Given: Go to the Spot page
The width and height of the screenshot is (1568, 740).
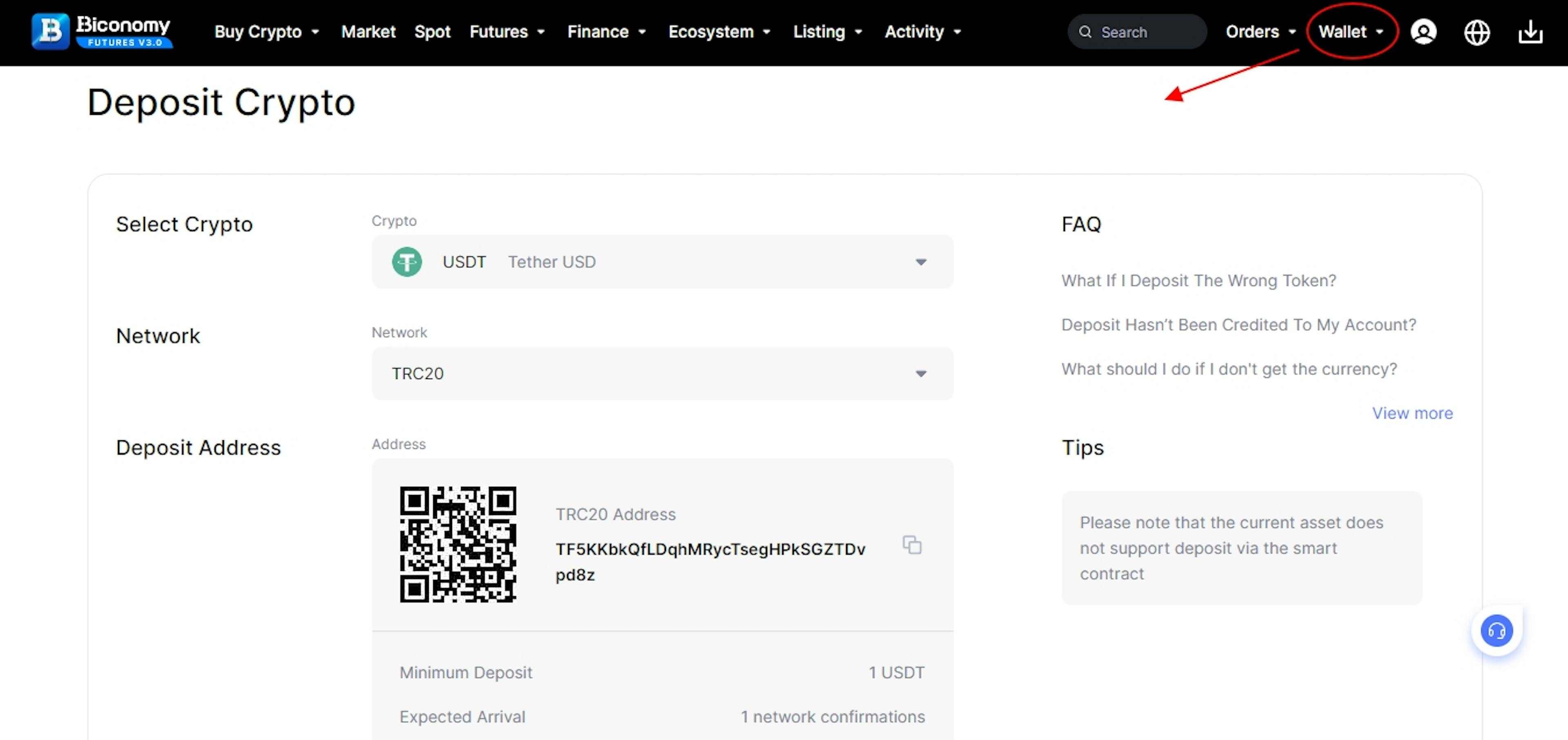Looking at the screenshot, I should point(432,31).
